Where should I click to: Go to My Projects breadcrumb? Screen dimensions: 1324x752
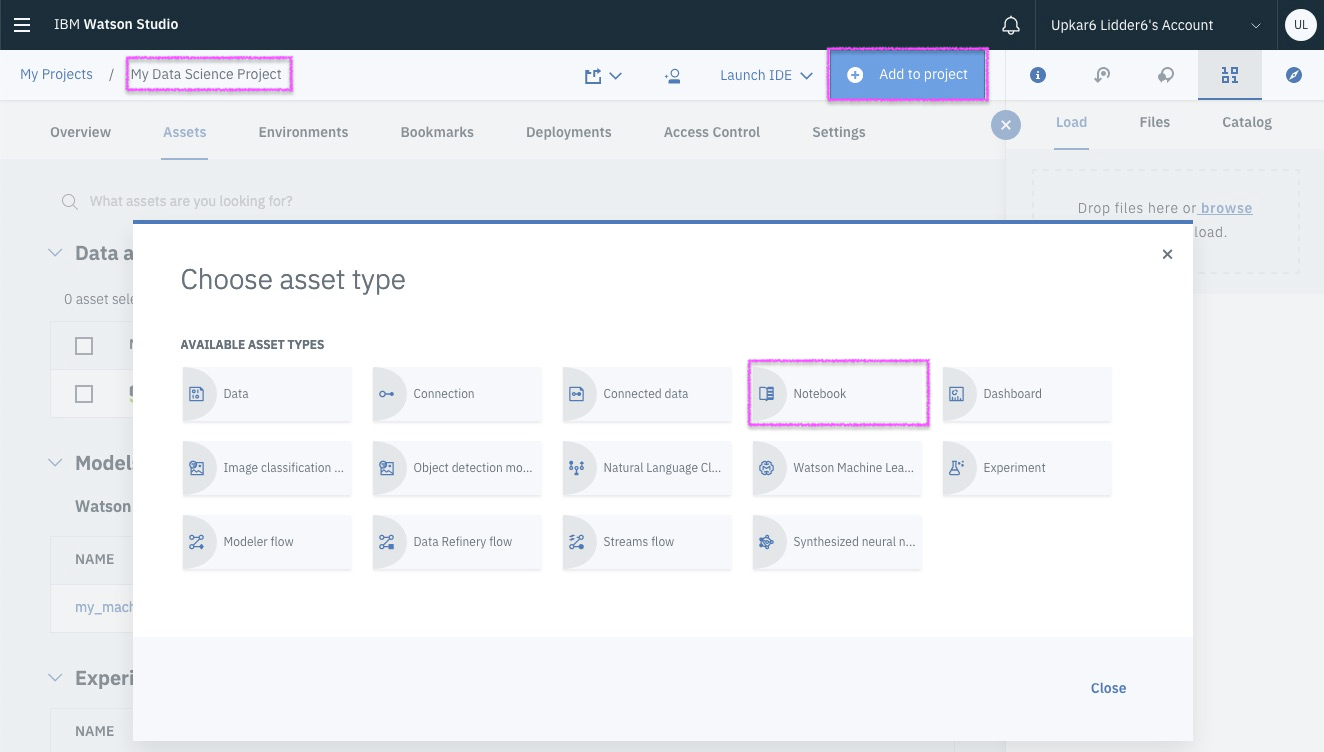(56, 75)
